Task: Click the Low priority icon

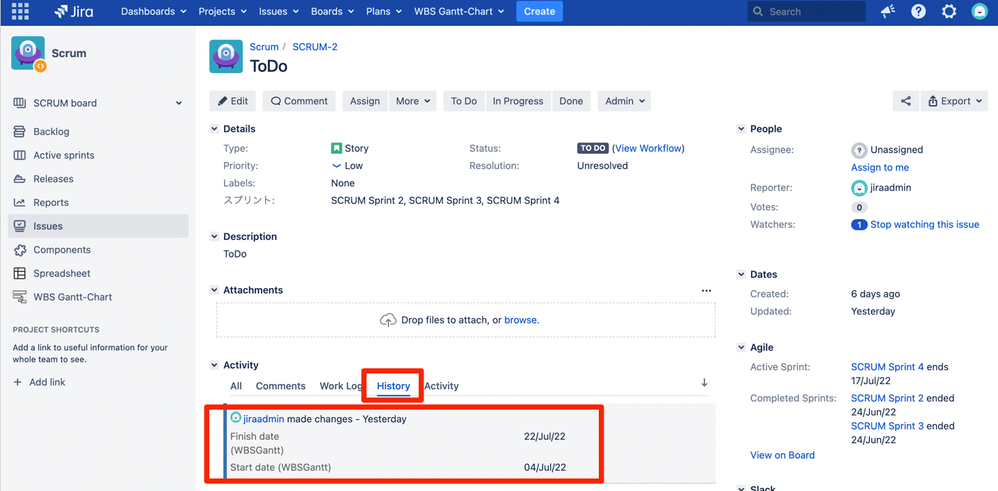Action: 336,166
